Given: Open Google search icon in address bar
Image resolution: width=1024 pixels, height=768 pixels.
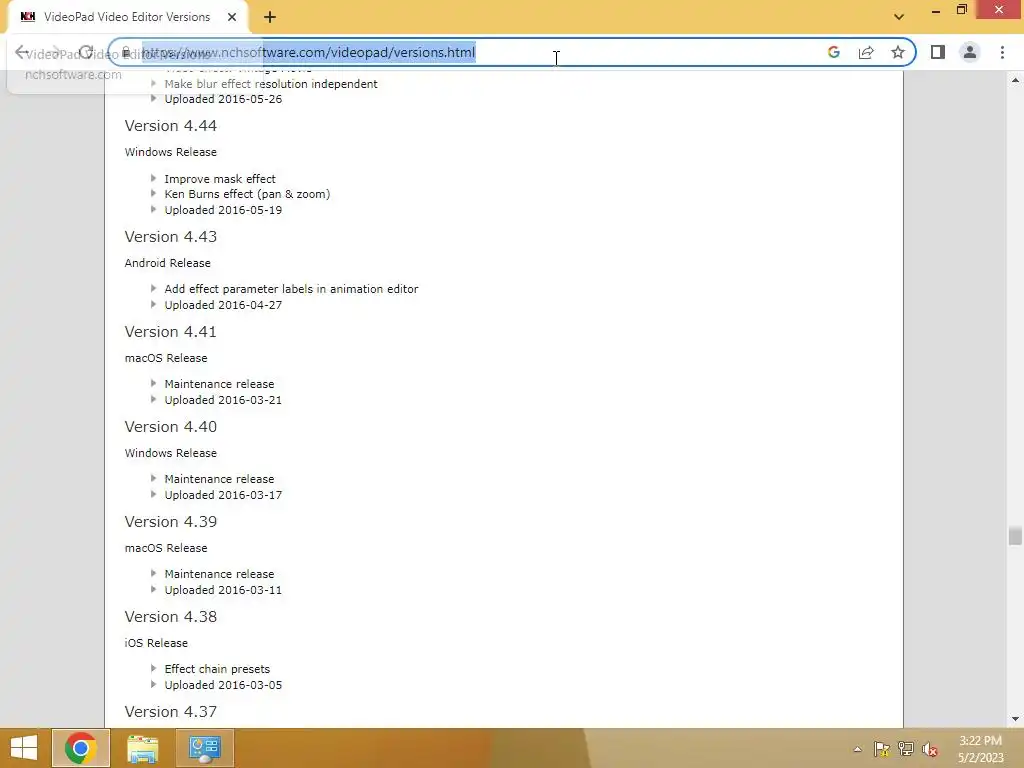Looking at the screenshot, I should (833, 52).
